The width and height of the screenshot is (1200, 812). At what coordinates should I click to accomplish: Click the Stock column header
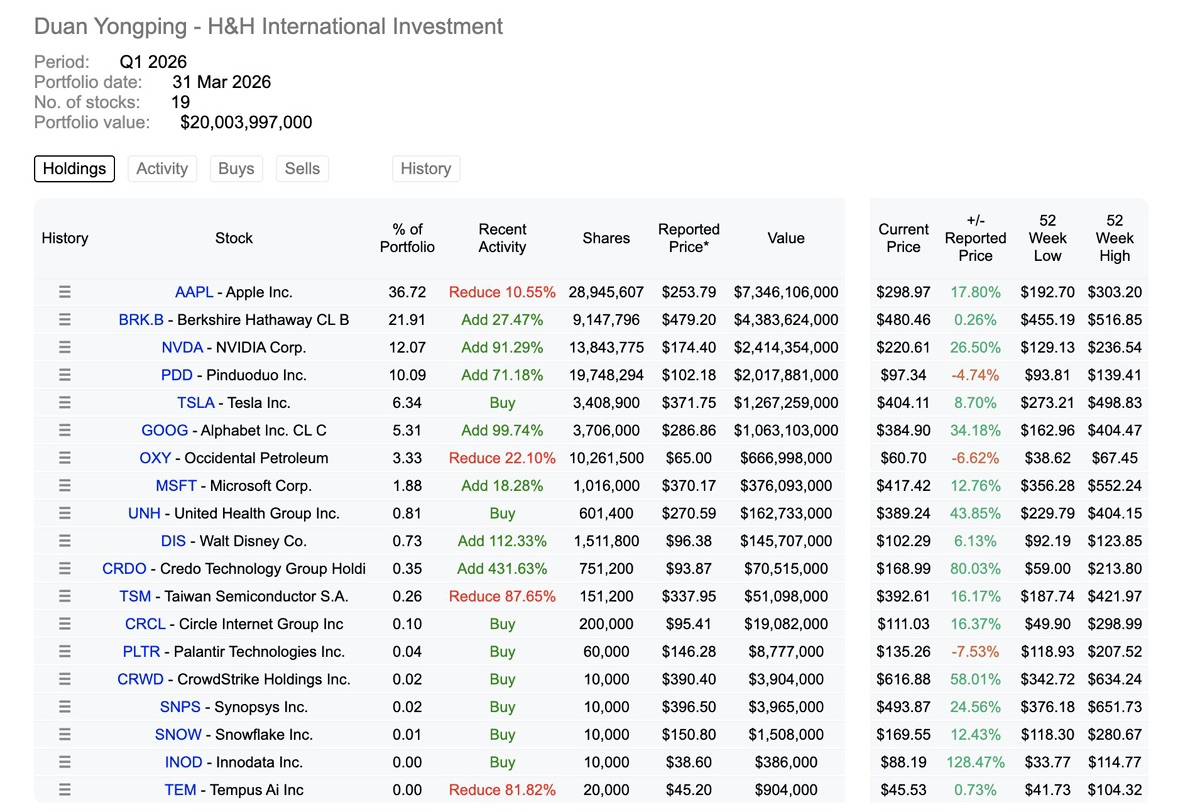tap(234, 238)
